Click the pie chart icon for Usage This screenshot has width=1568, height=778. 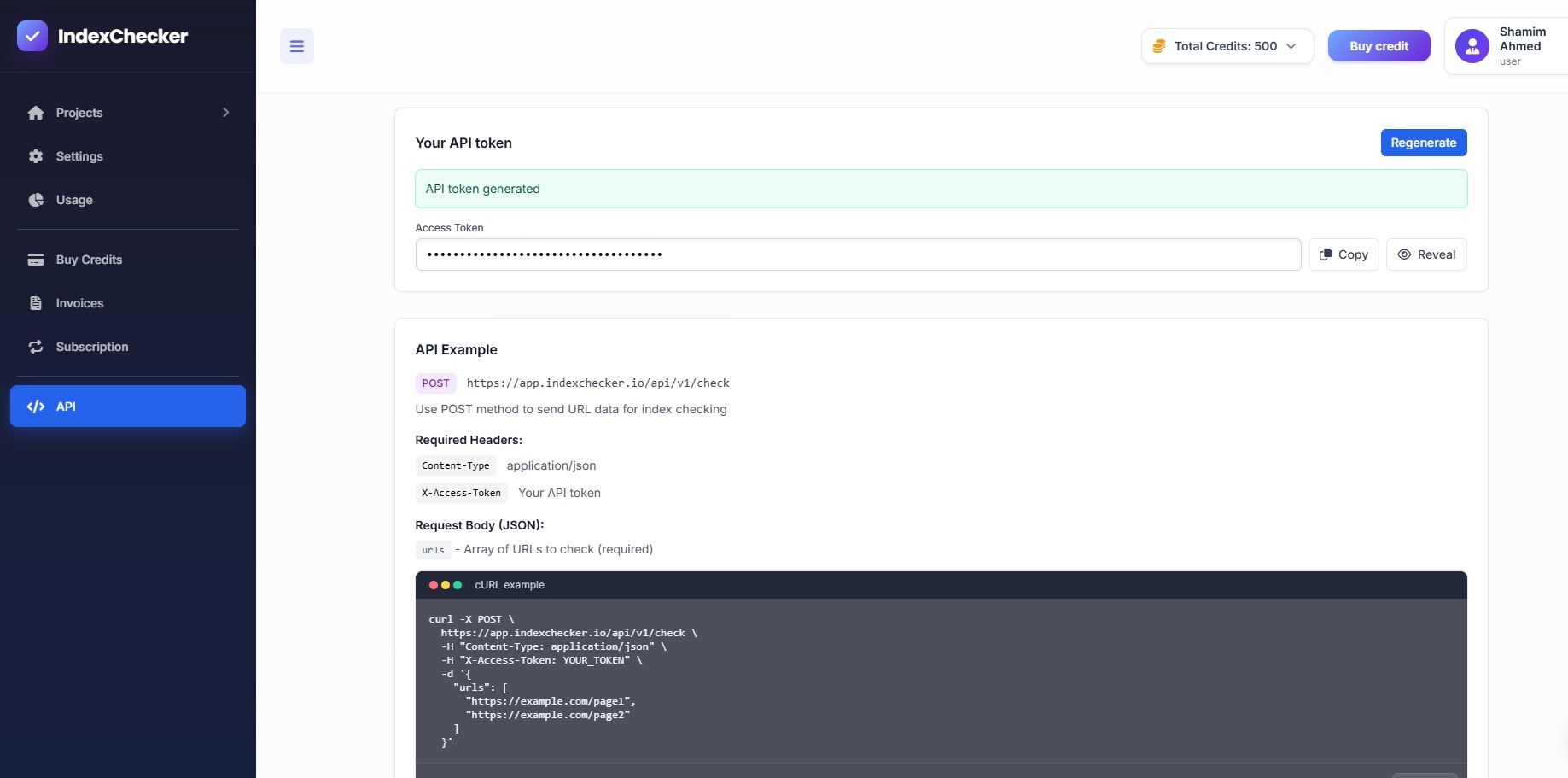click(36, 200)
